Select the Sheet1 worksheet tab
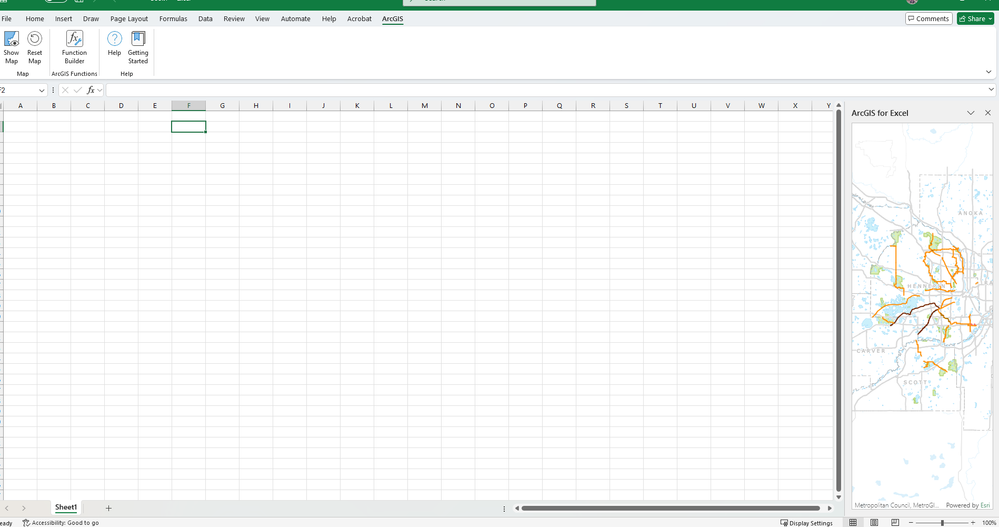 pos(66,508)
